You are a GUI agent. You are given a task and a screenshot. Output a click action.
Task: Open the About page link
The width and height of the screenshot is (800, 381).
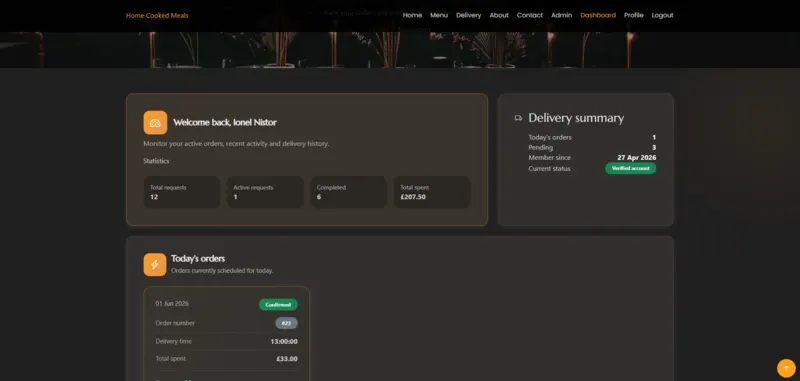click(x=499, y=15)
